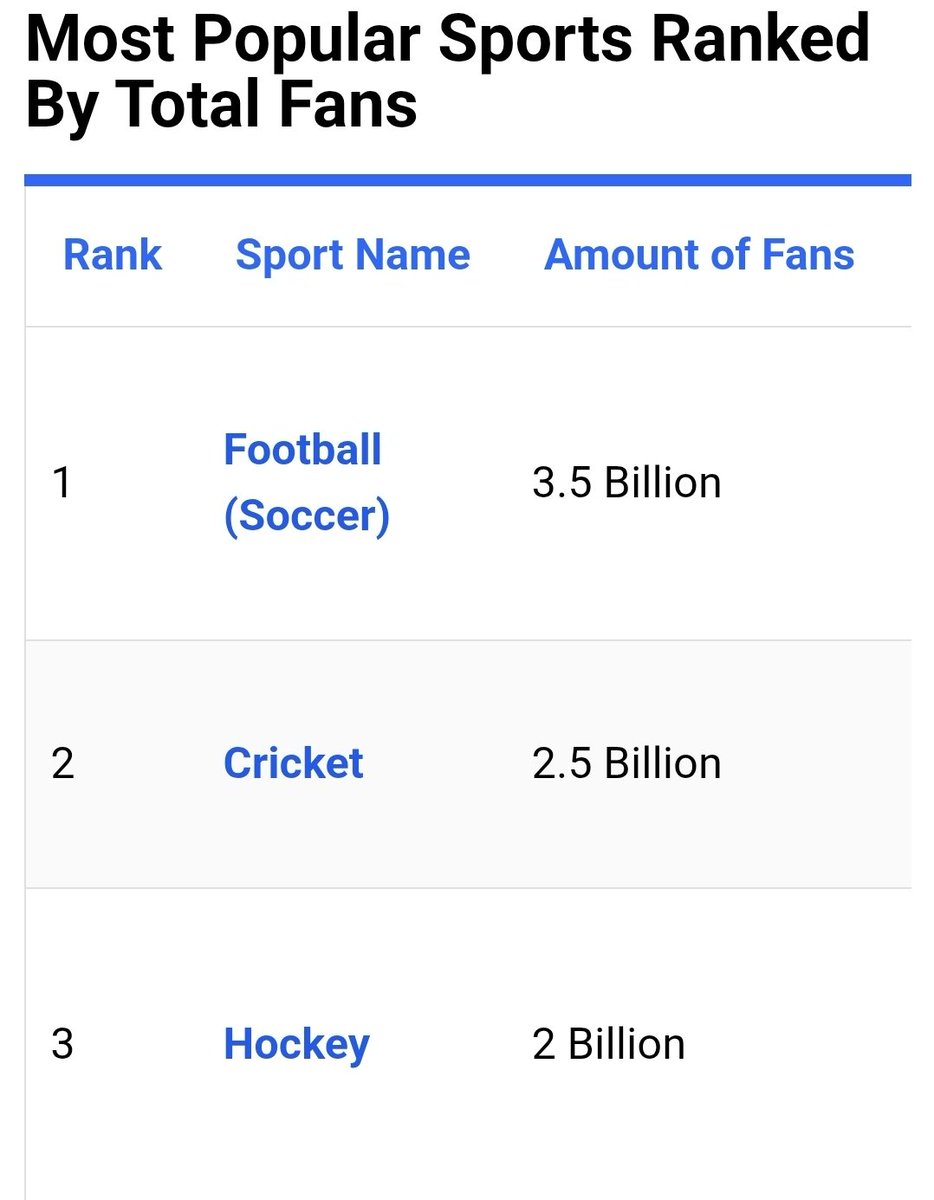Screen dimensions: 934x1200
Task: Select the 2 Billion fans cell
Action: [609, 1045]
